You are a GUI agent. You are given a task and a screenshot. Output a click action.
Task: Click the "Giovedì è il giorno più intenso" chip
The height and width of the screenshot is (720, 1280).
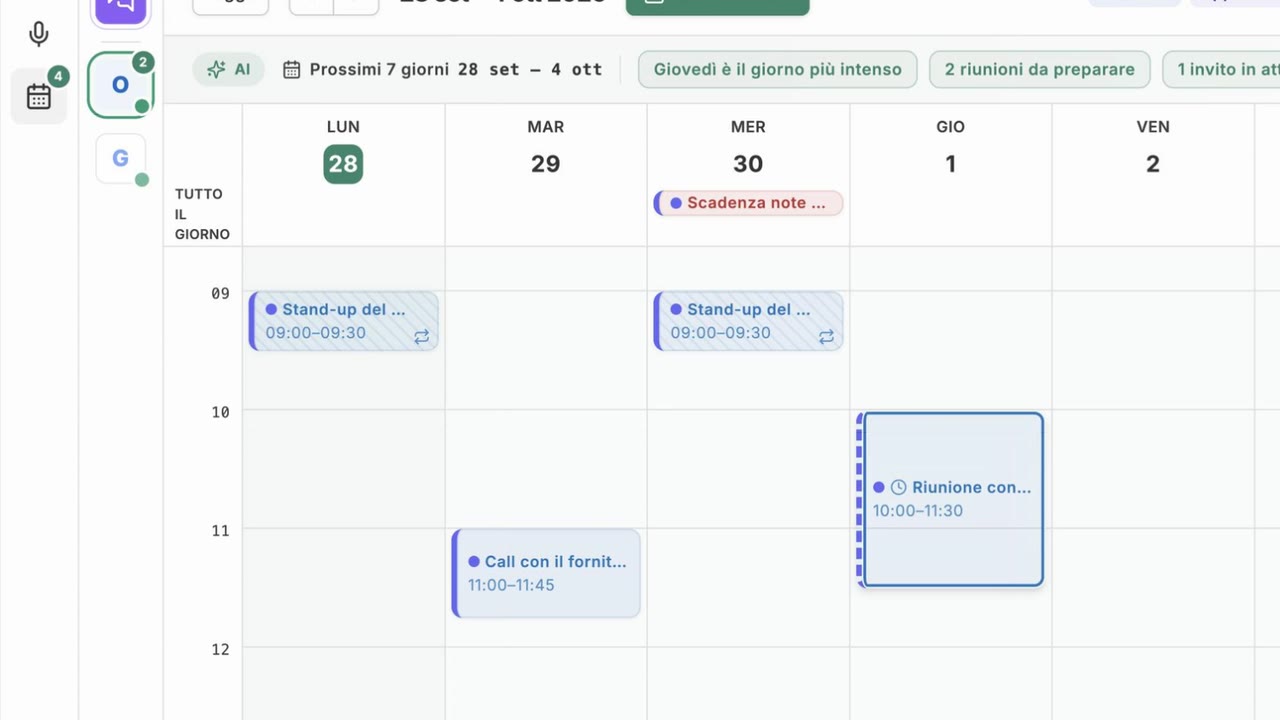click(778, 69)
